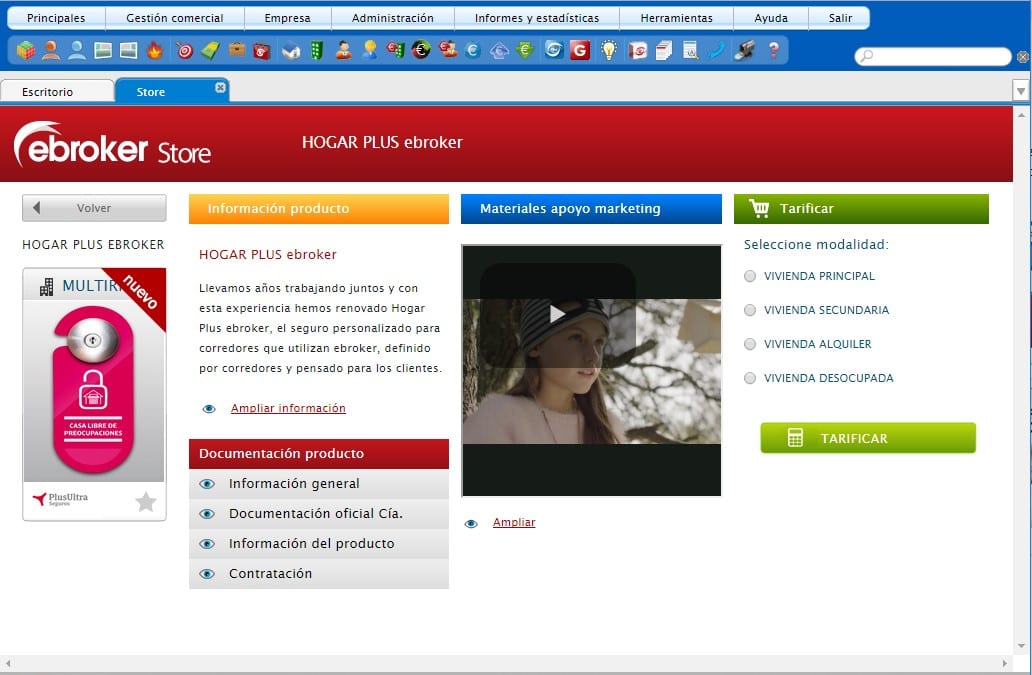Click the red target toolbar icon
Image resolution: width=1032 pixels, height=675 pixels.
coord(185,51)
